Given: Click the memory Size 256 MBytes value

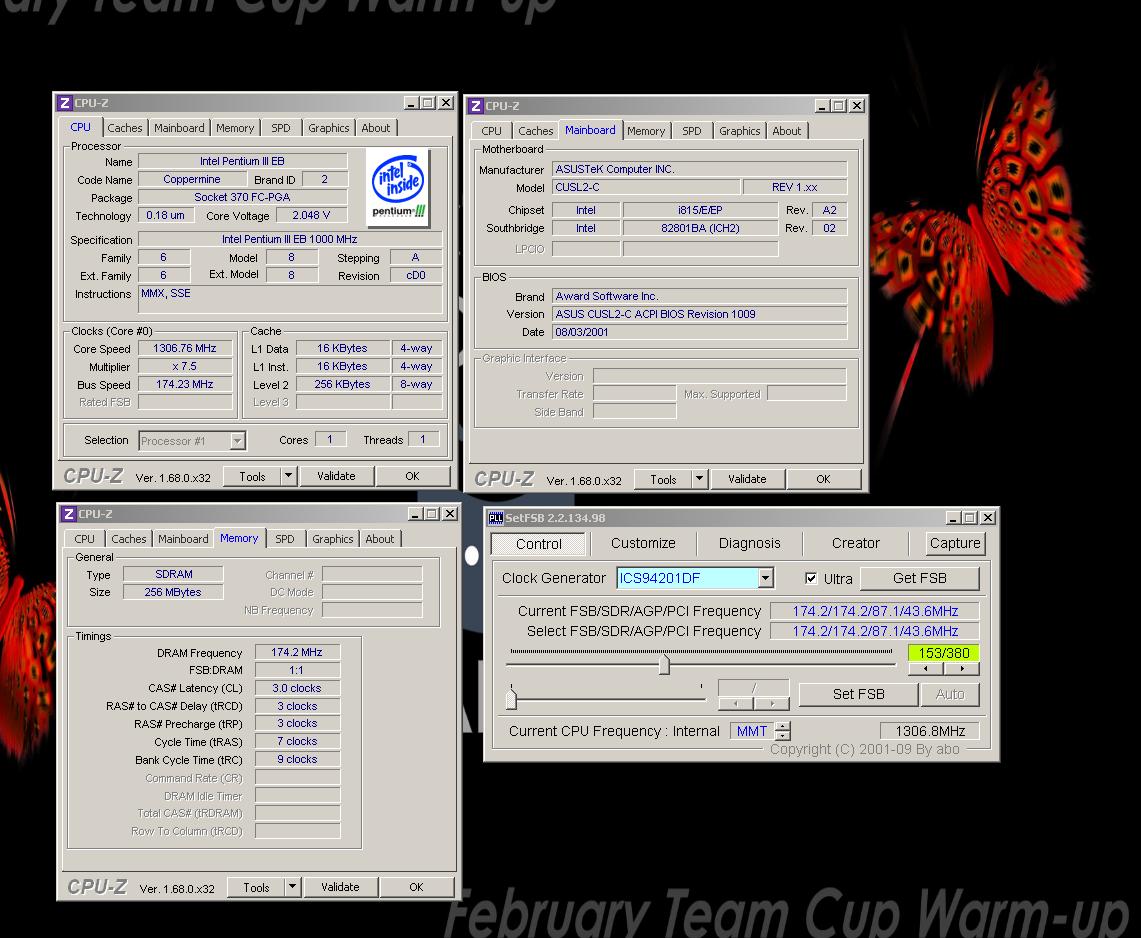Looking at the screenshot, I should 173,592.
